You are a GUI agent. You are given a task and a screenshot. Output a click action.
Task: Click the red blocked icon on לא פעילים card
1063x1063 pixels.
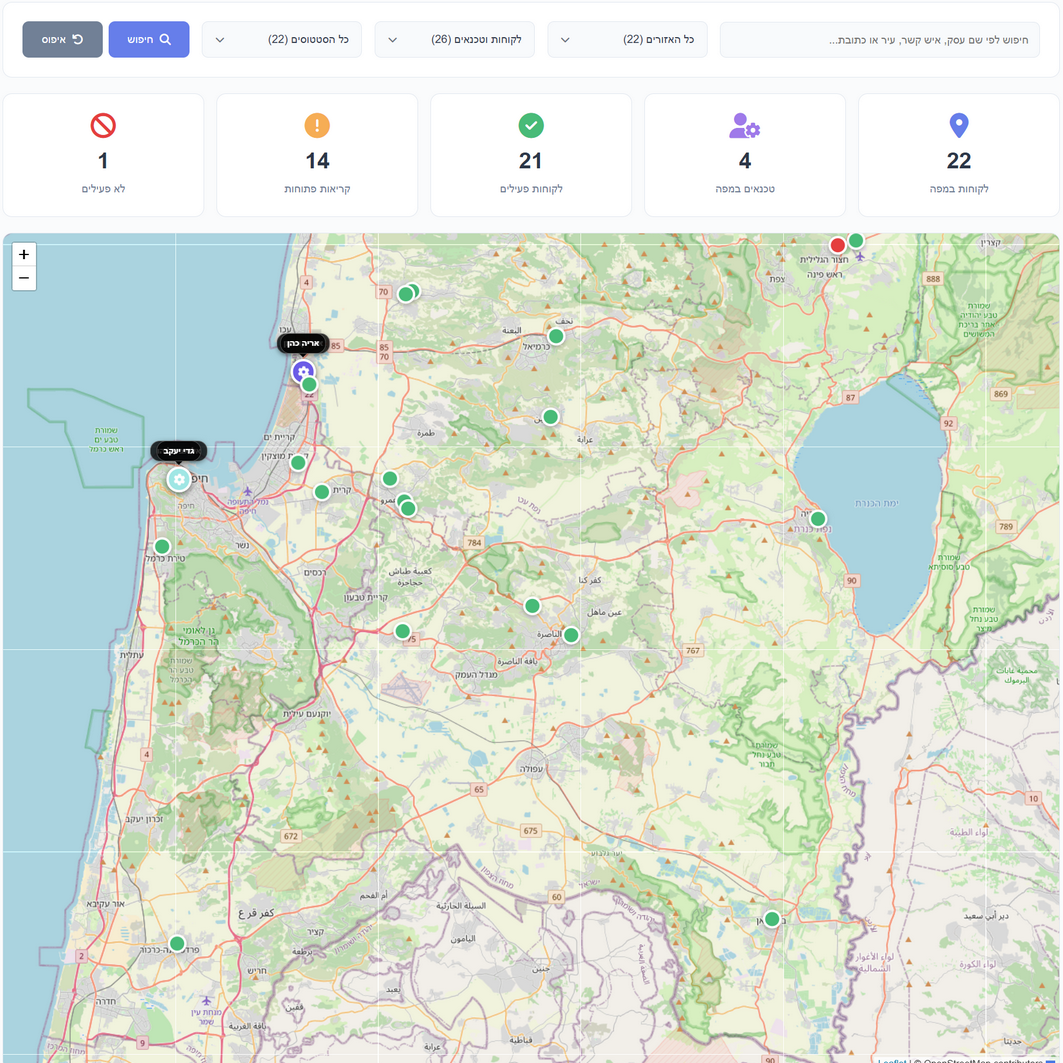click(103, 126)
